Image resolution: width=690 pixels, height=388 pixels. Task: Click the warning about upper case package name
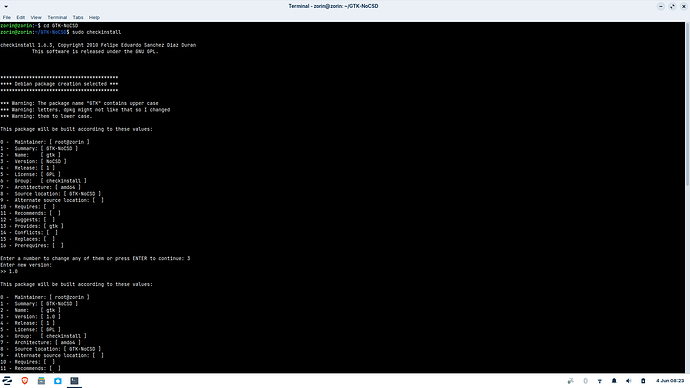[x=79, y=103]
